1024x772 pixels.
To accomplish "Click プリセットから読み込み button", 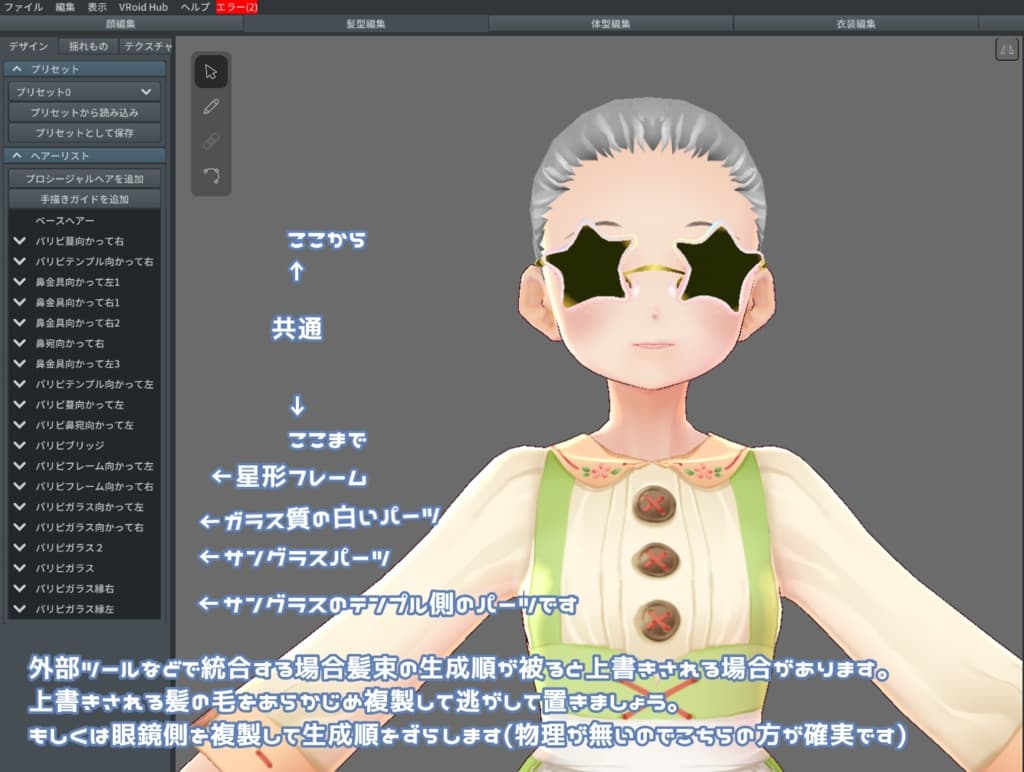I will (x=83, y=112).
